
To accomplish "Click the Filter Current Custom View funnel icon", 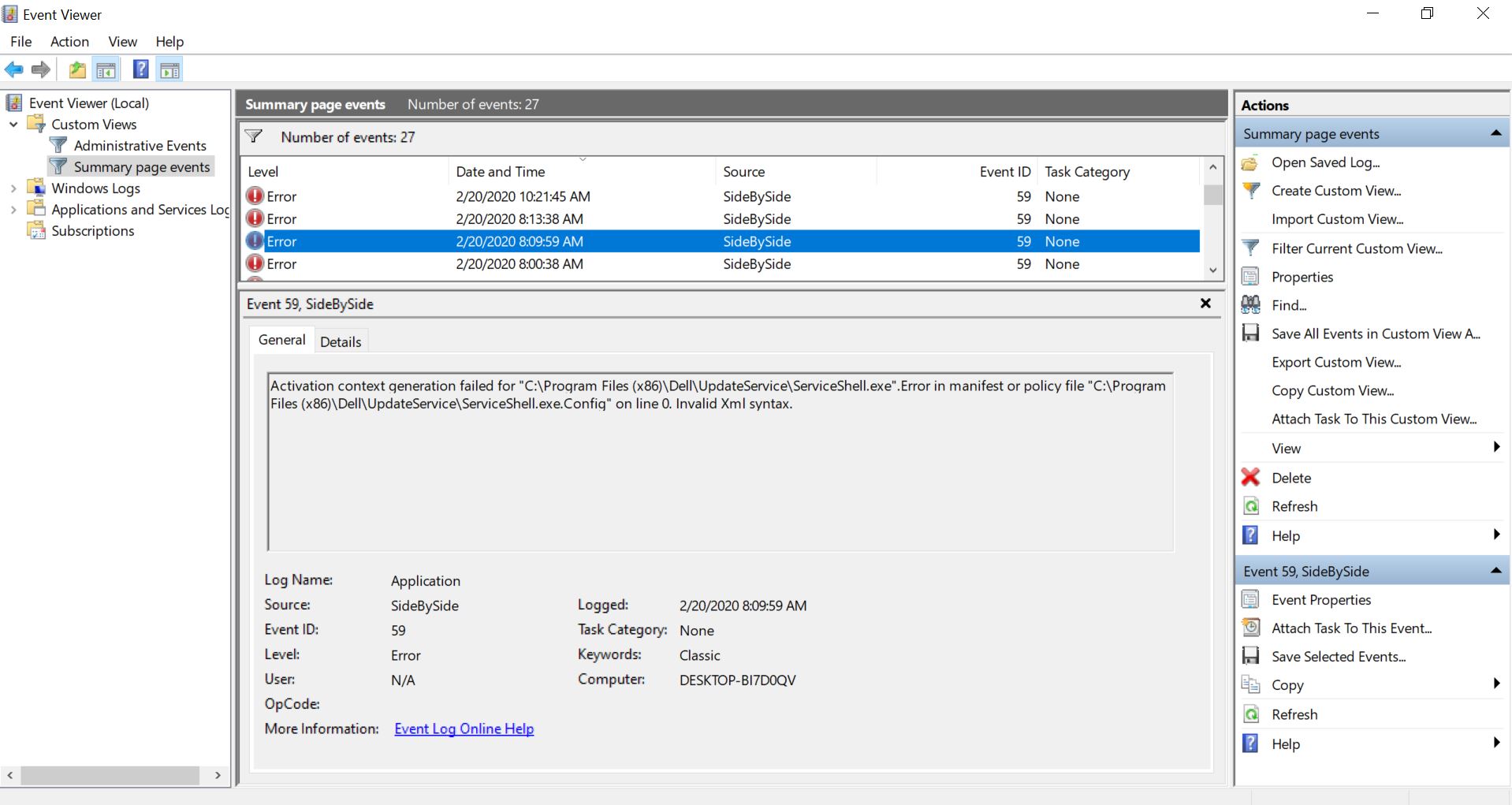I will [1250, 248].
